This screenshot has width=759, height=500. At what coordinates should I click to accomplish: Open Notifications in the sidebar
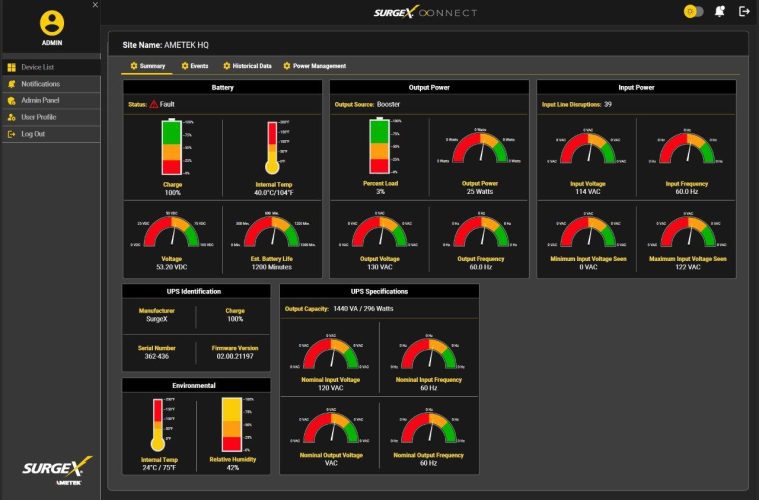[51, 84]
